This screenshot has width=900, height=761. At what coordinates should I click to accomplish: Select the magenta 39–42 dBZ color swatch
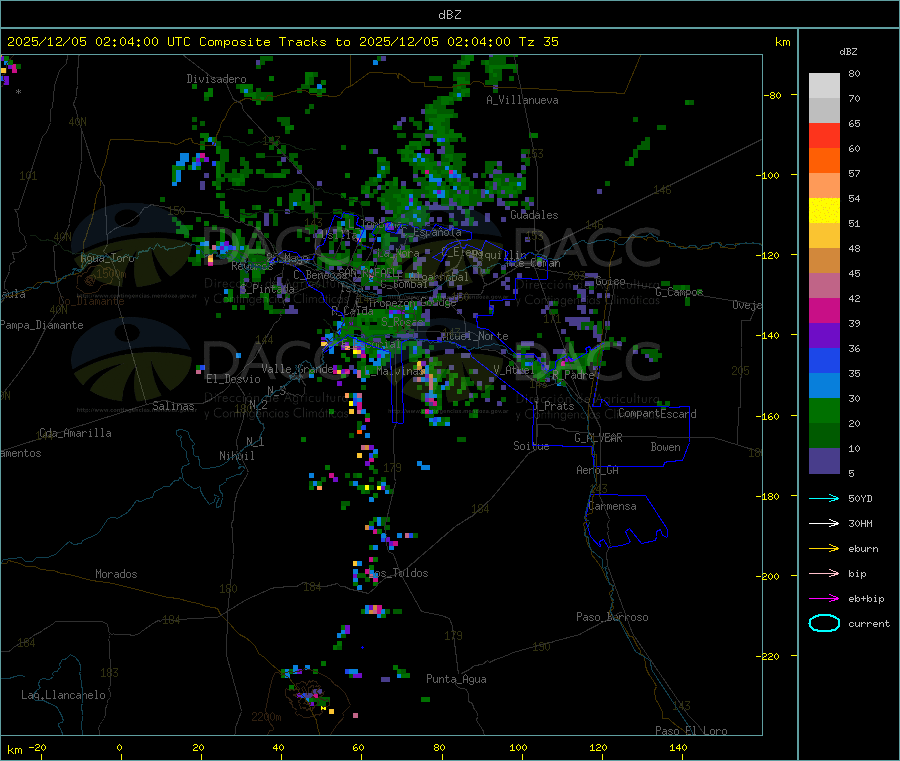824,310
